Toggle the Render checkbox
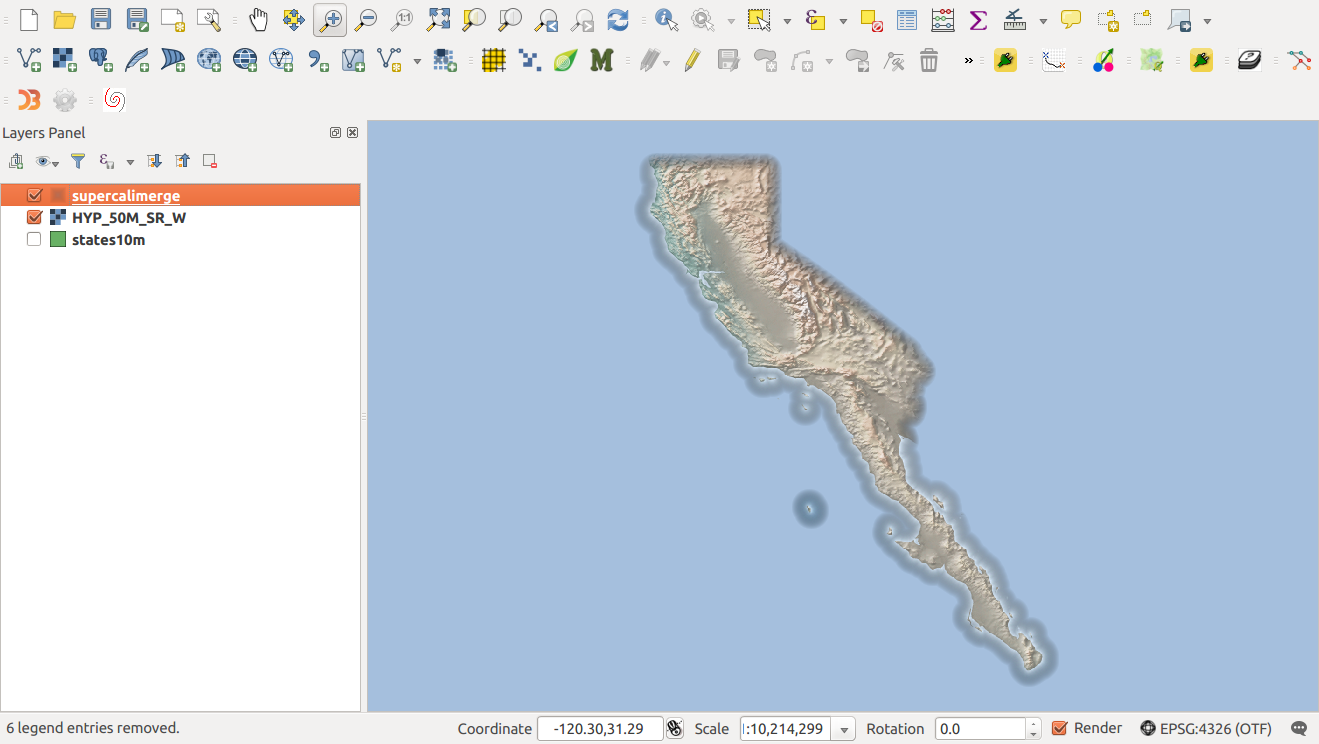Image resolution: width=1319 pixels, height=744 pixels. 1060,728
